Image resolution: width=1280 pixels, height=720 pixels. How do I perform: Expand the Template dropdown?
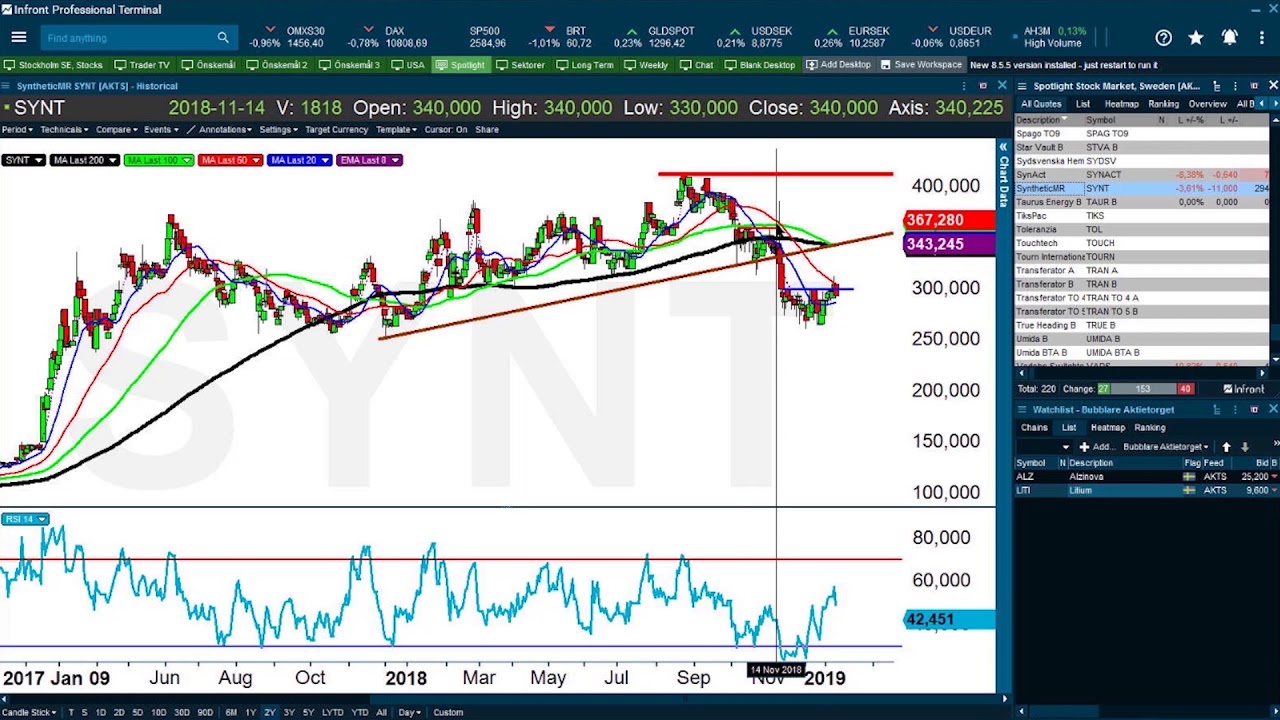click(397, 130)
